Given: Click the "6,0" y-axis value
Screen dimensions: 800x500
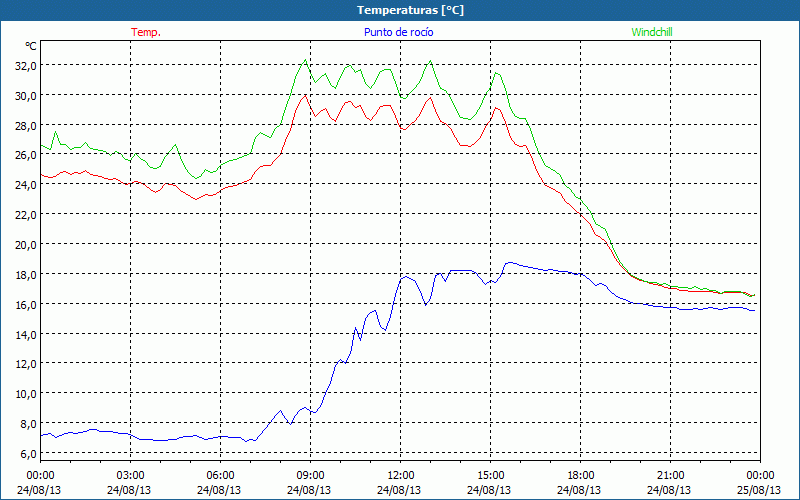Looking at the screenshot, I should pyautogui.click(x=28, y=454).
